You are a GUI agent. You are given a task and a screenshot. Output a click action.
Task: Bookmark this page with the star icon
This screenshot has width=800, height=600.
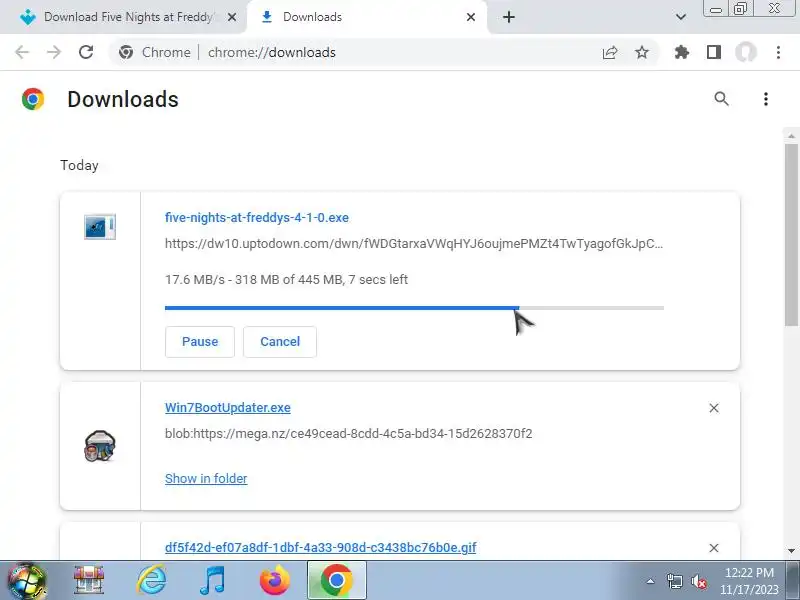642,52
